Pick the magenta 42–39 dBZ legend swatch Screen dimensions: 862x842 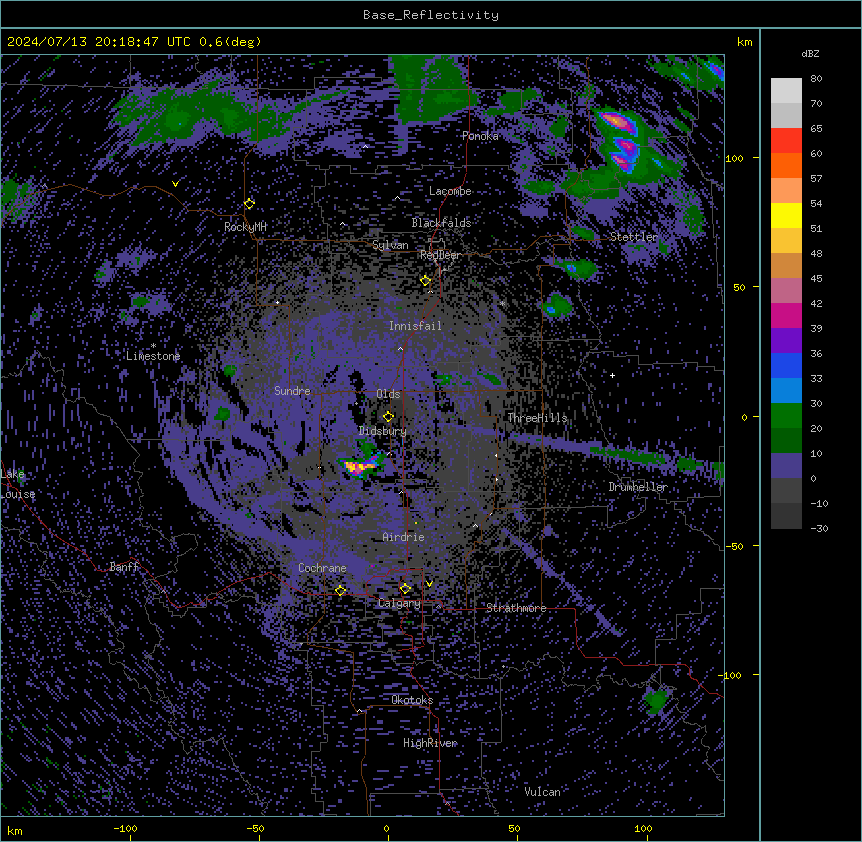pyautogui.click(x=786, y=315)
